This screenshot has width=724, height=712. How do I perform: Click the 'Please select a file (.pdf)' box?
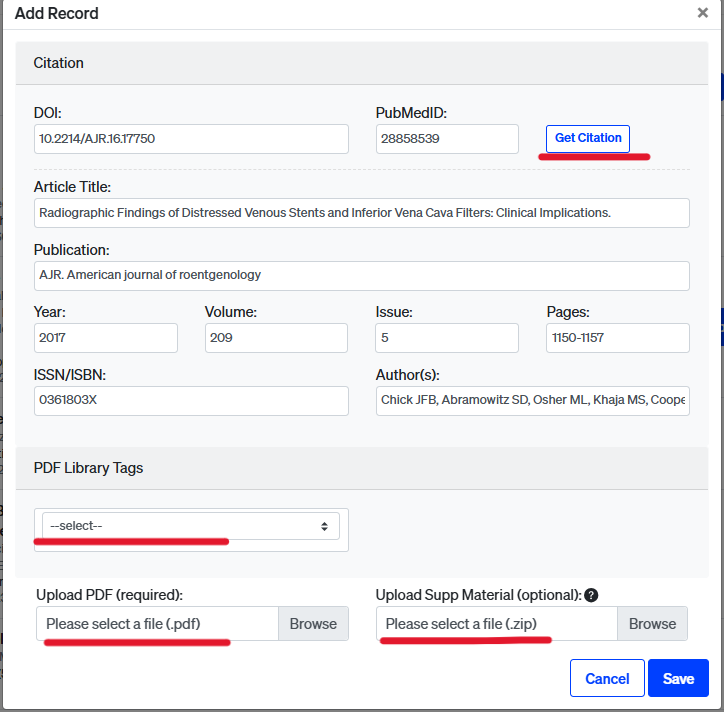[x=157, y=623]
